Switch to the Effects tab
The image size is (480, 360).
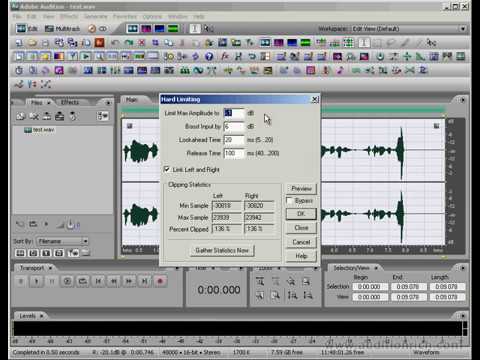point(70,102)
